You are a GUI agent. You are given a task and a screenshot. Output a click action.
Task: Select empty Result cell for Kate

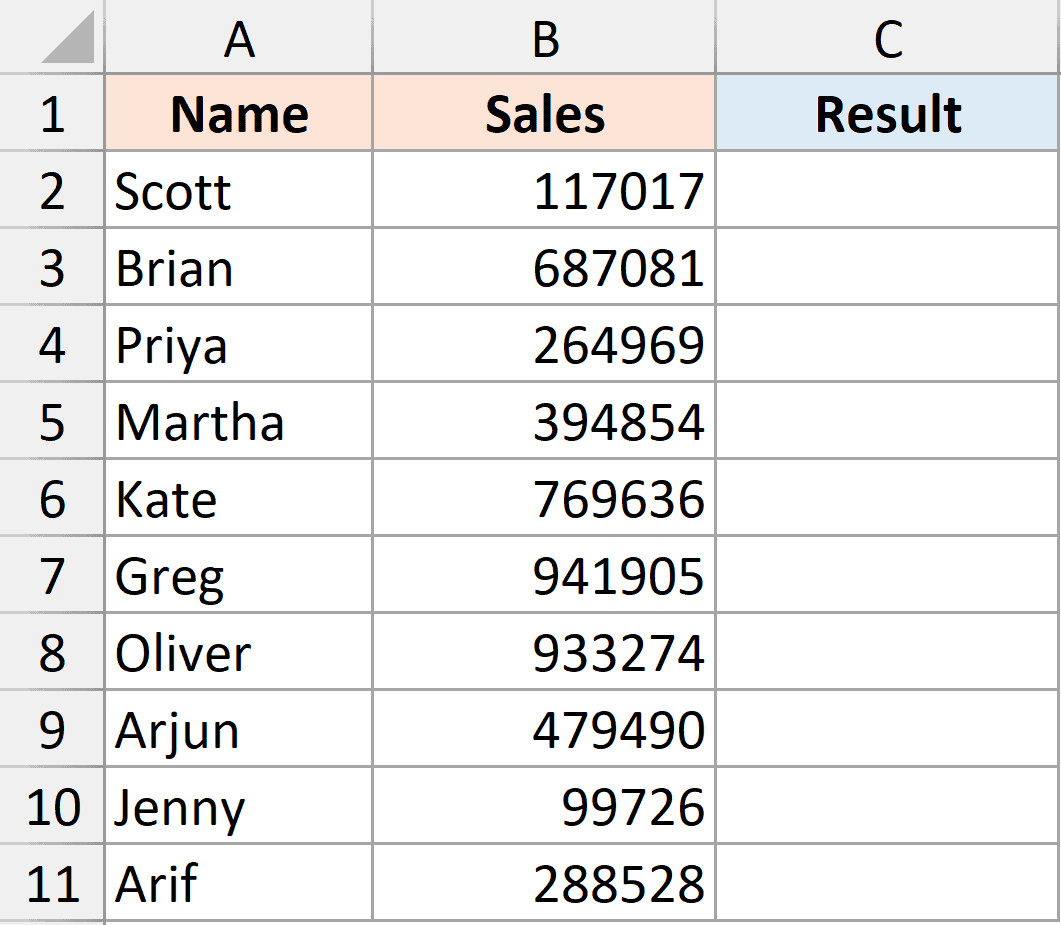click(x=888, y=499)
